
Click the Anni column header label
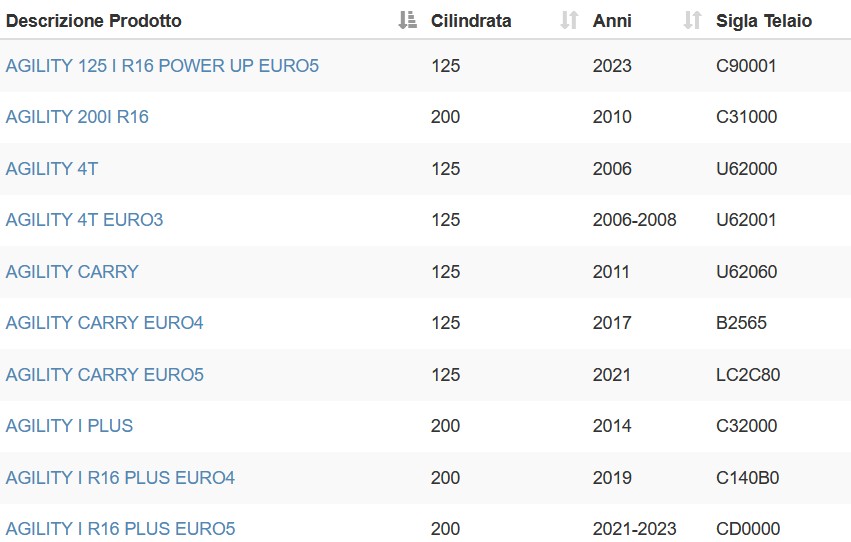tap(612, 21)
